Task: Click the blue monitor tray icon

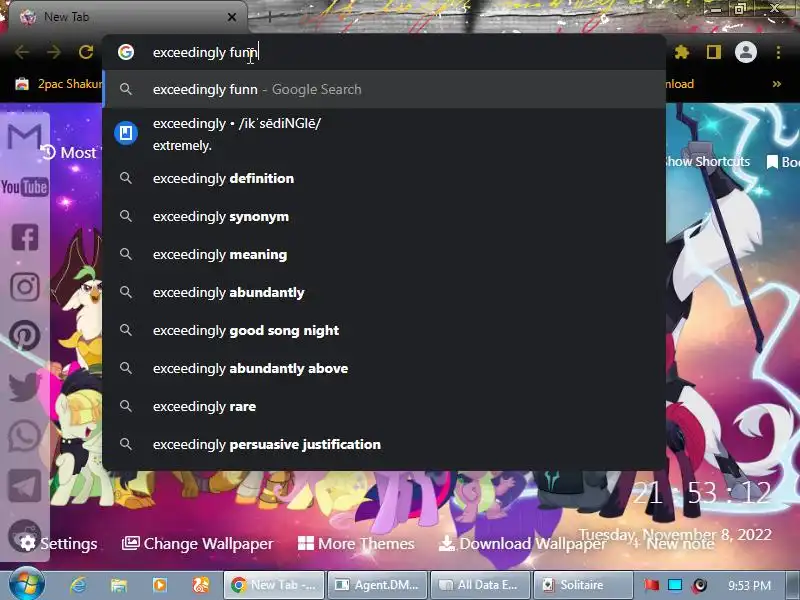Action: tap(675, 585)
